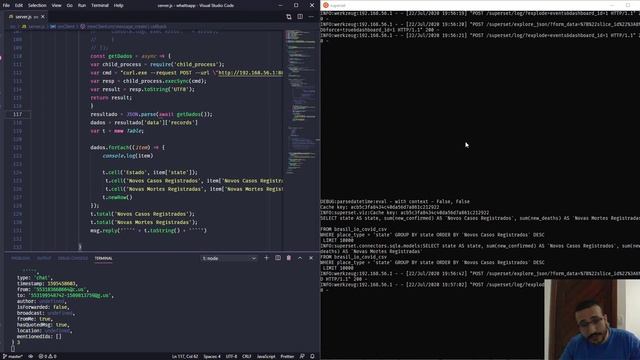This screenshot has height=360, width=640.
Task: Click the "t.cell('Estado'" code line
Action: (x=150, y=172)
